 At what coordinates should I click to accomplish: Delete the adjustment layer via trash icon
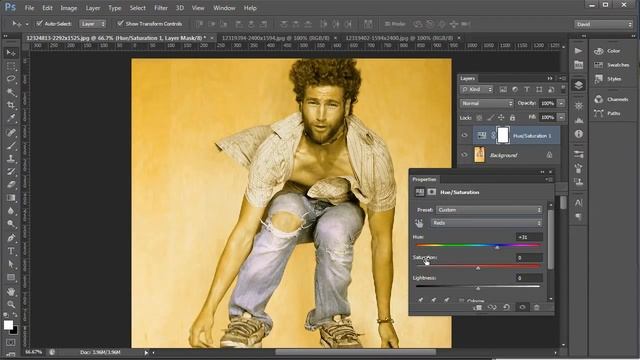[537, 307]
